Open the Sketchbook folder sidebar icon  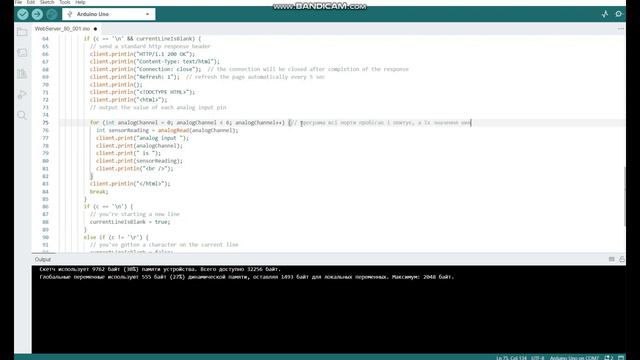[x=22, y=32]
